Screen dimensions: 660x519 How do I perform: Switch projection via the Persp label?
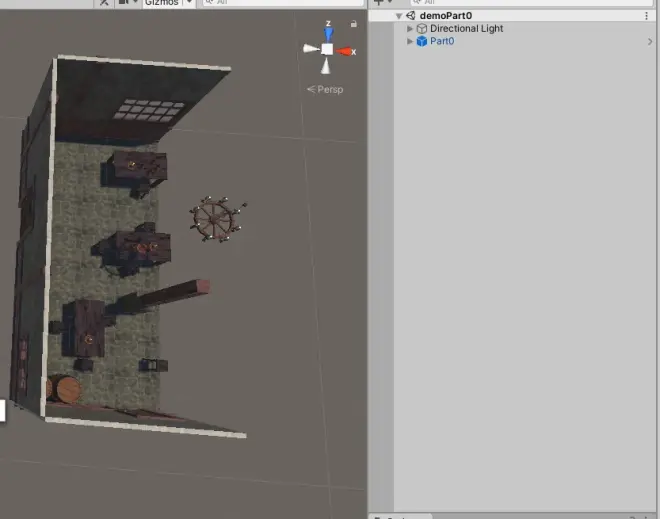325,89
